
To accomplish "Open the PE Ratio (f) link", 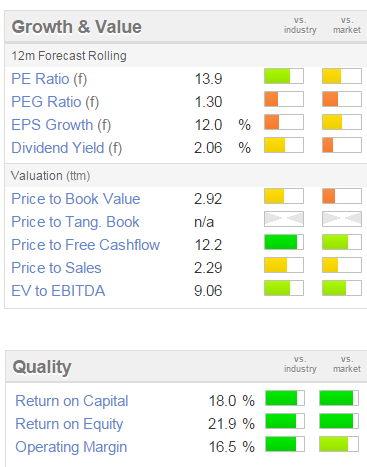I will (x=49, y=79).
